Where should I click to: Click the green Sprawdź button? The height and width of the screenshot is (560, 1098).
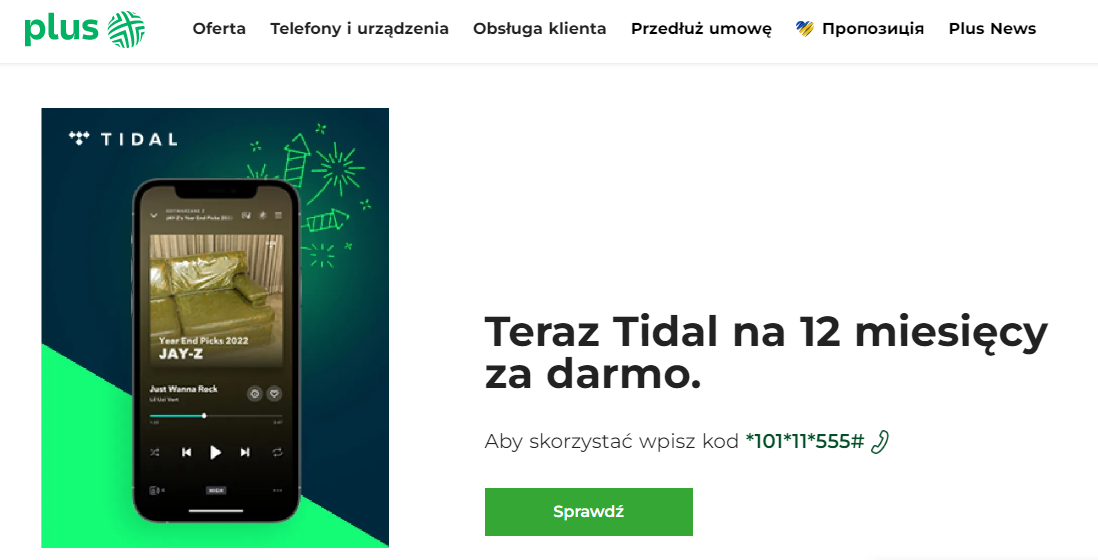click(589, 512)
